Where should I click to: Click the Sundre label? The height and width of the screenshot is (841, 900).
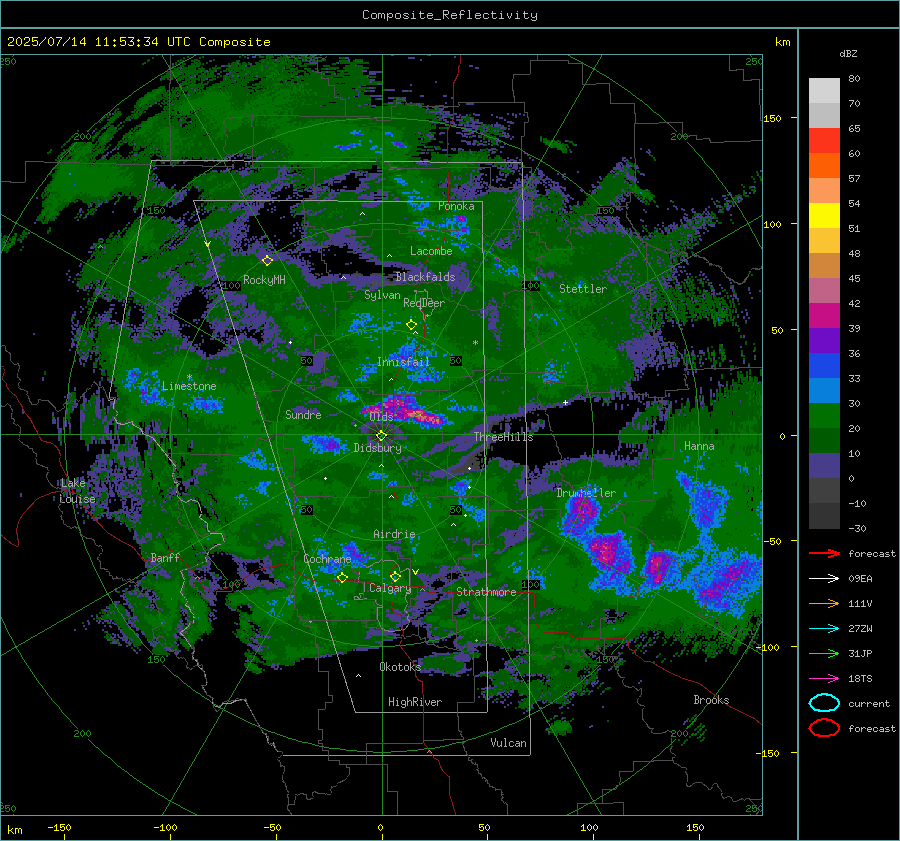tap(303, 414)
